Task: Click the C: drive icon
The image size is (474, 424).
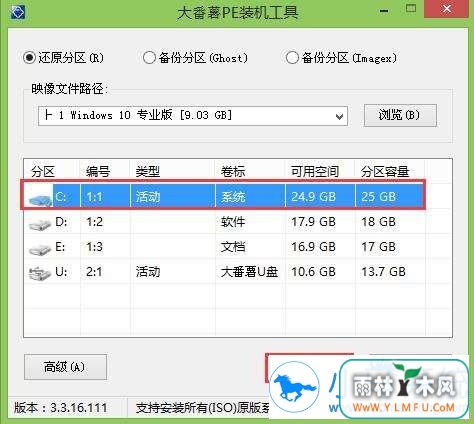Action: [x=40, y=199]
